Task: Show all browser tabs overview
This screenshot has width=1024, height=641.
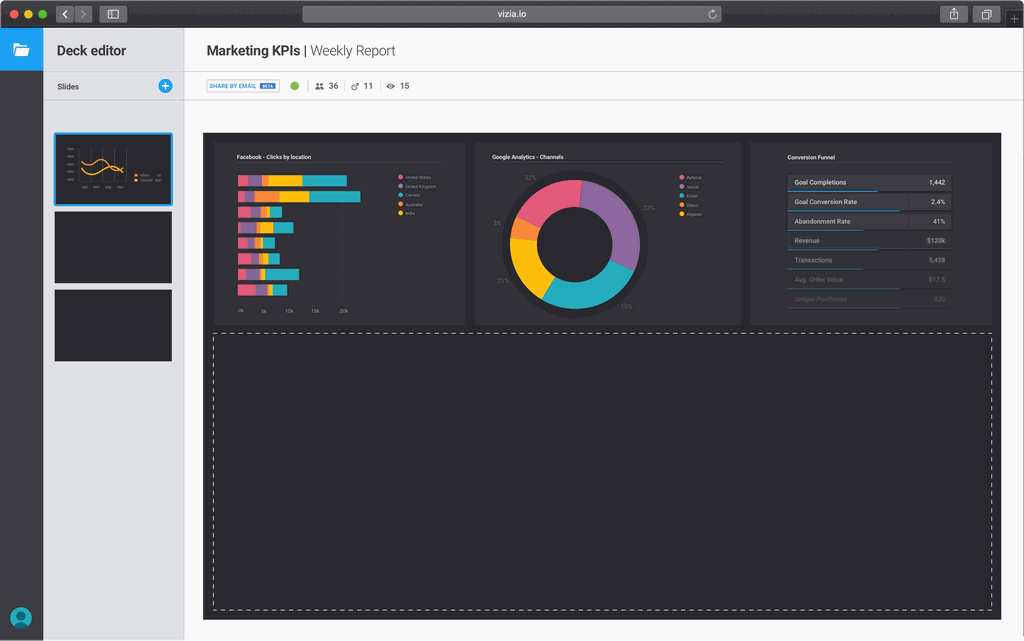Action: coord(986,14)
